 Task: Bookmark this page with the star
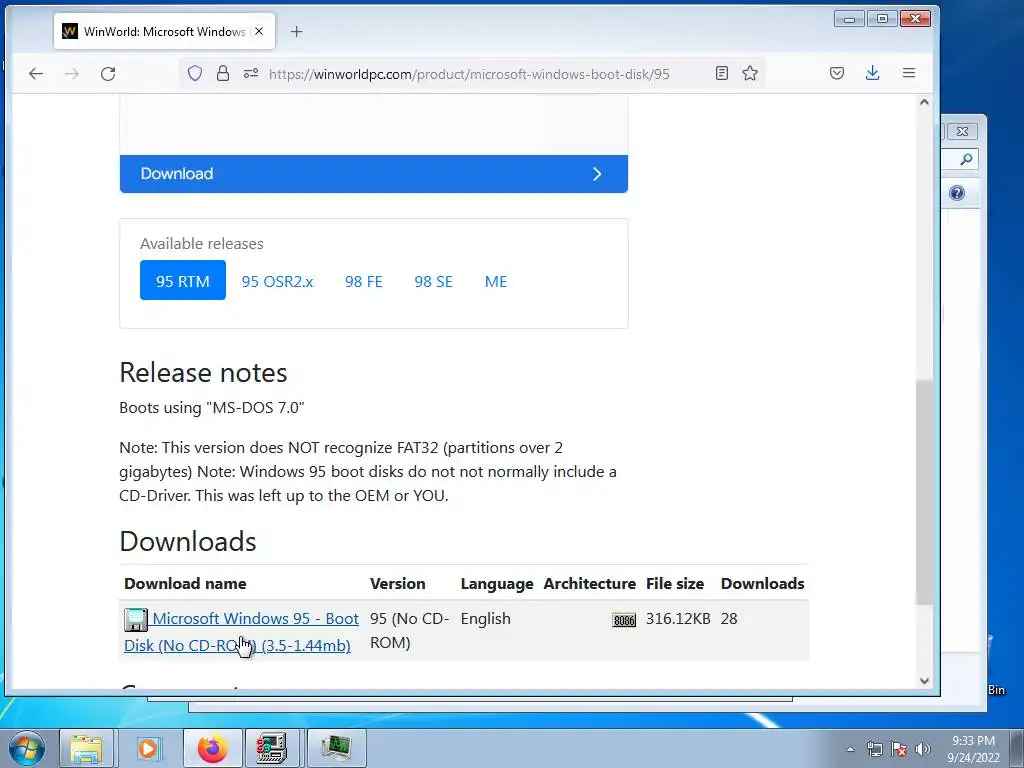750,73
